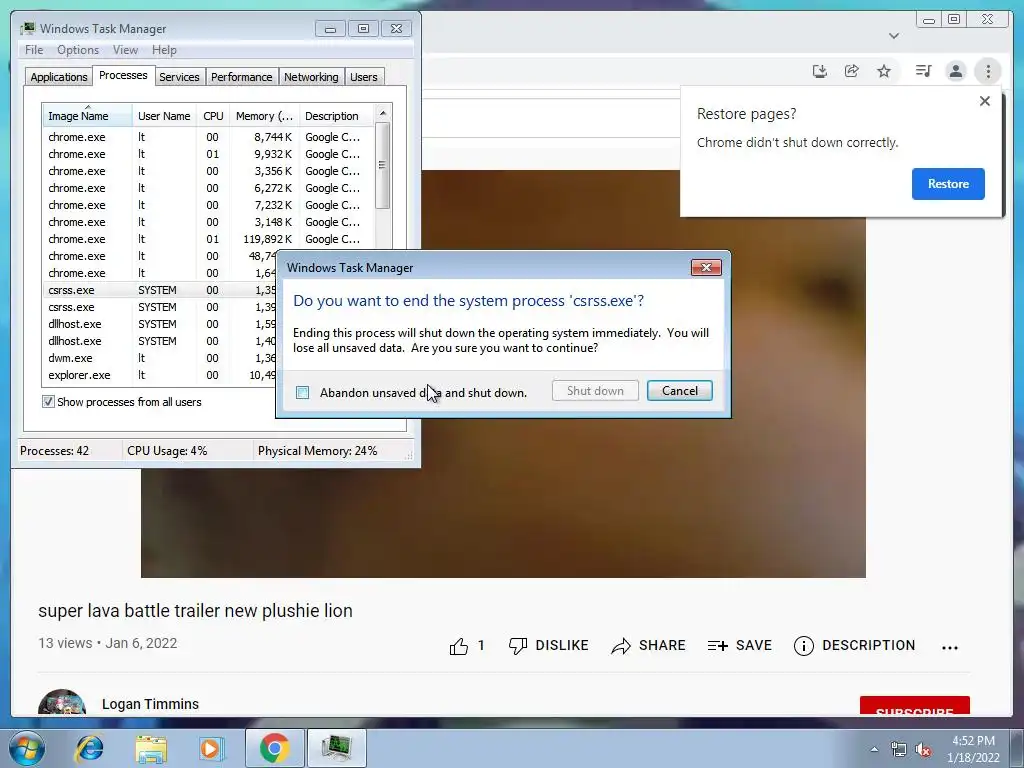
Task: Open Chrome three-dot menu
Action: 988,71
